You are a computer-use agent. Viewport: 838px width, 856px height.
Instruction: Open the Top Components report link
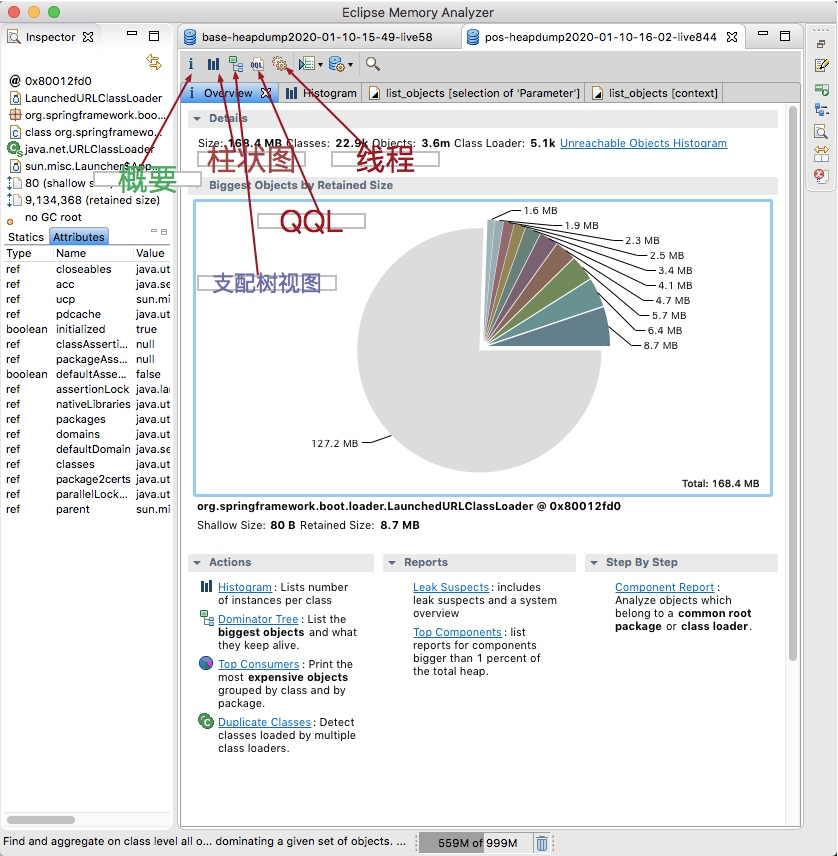(457, 632)
